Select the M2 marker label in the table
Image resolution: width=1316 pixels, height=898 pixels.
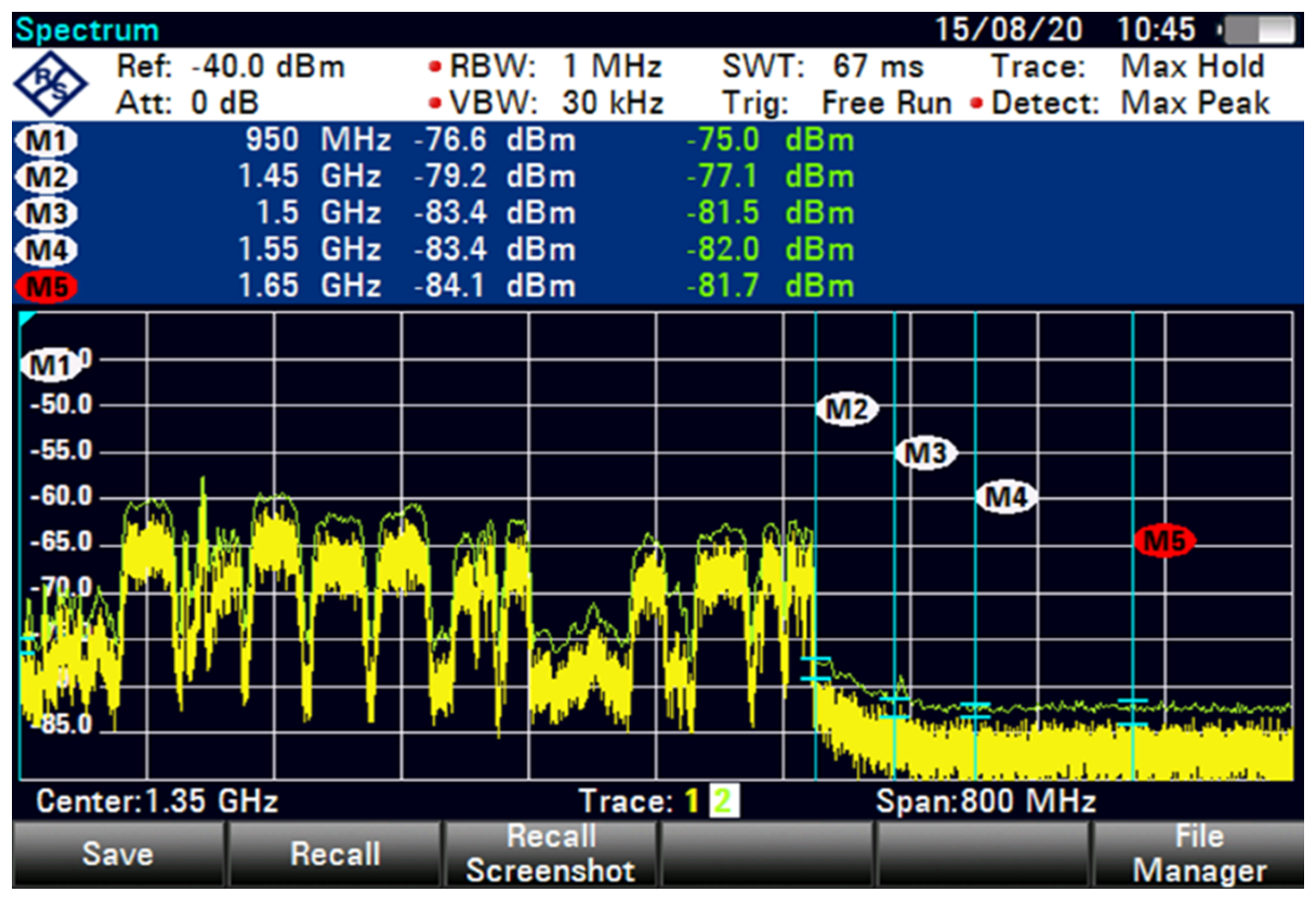click(47, 177)
